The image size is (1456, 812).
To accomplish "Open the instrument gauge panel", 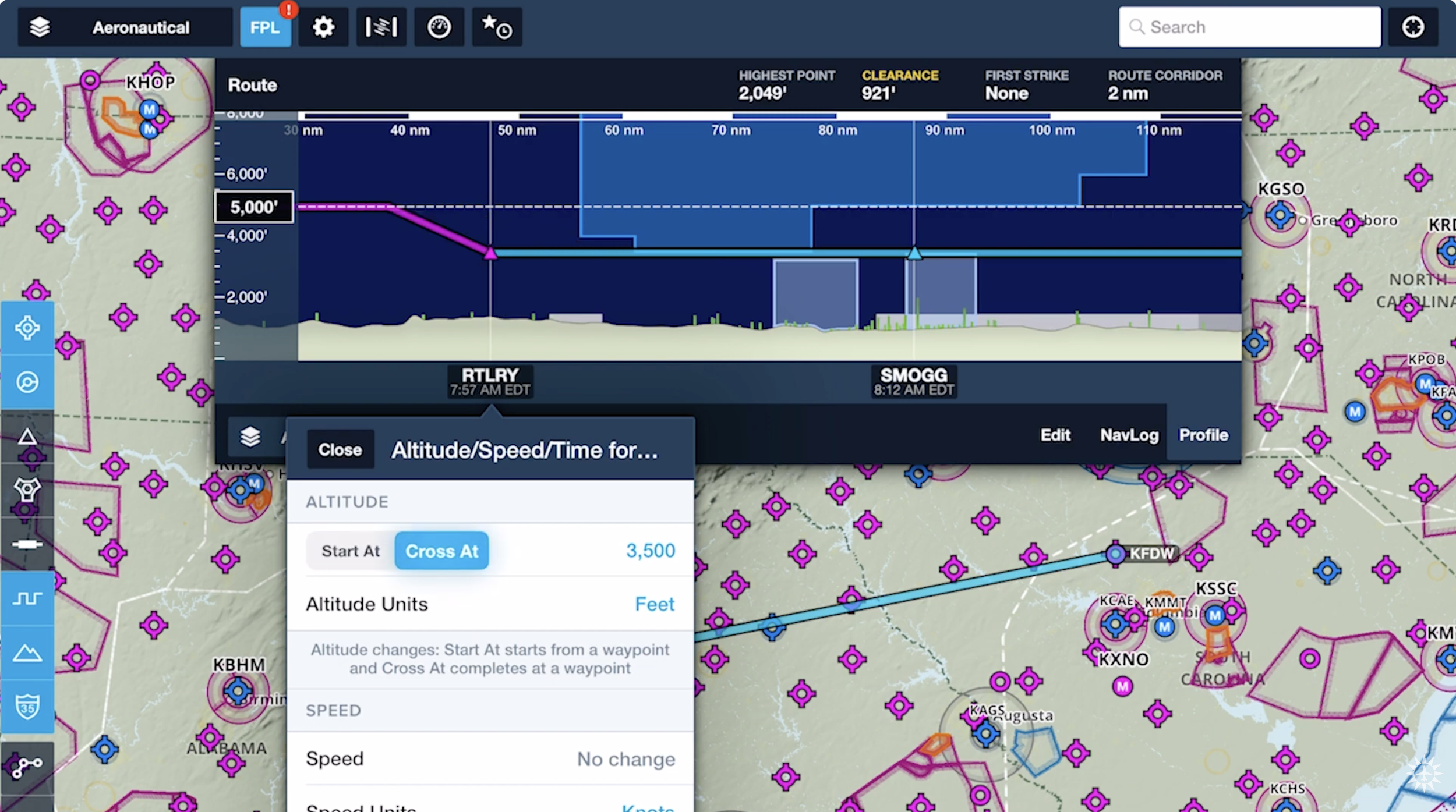I will click(439, 27).
